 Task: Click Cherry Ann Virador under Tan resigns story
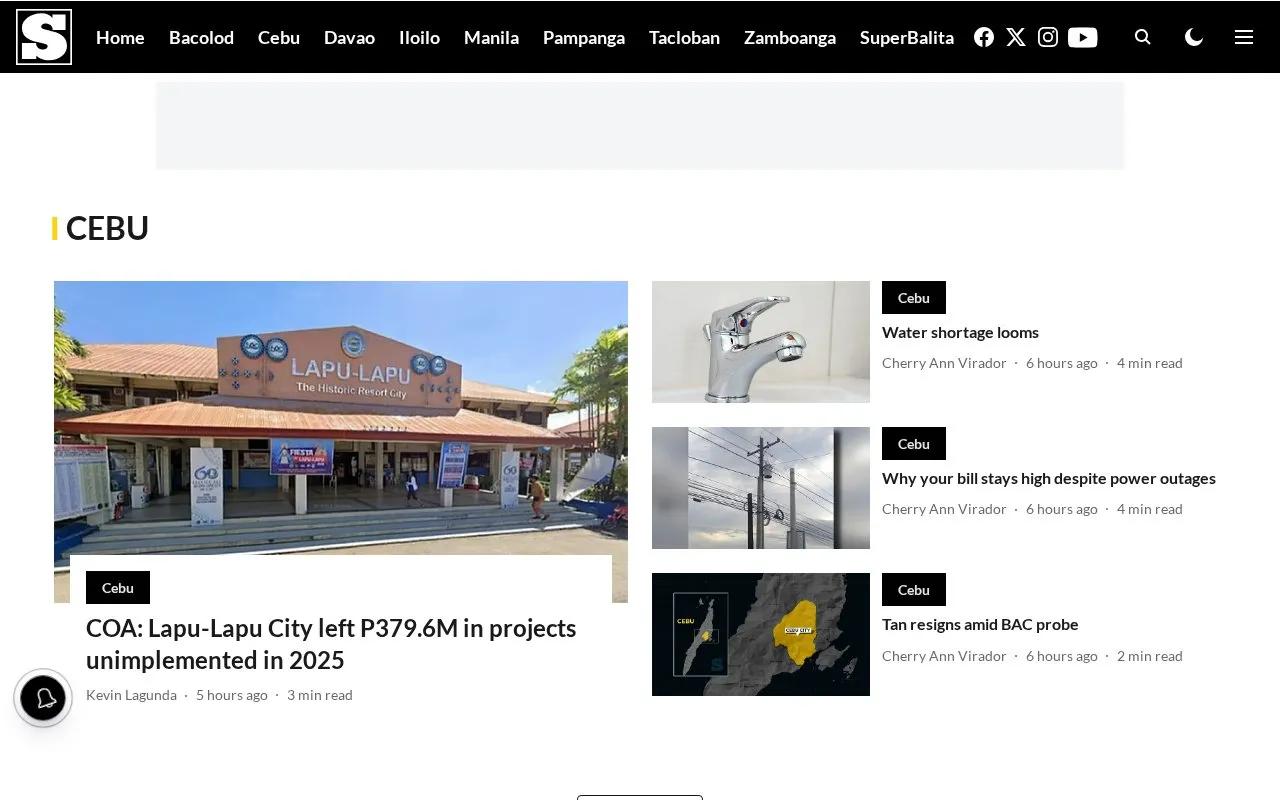(944, 656)
